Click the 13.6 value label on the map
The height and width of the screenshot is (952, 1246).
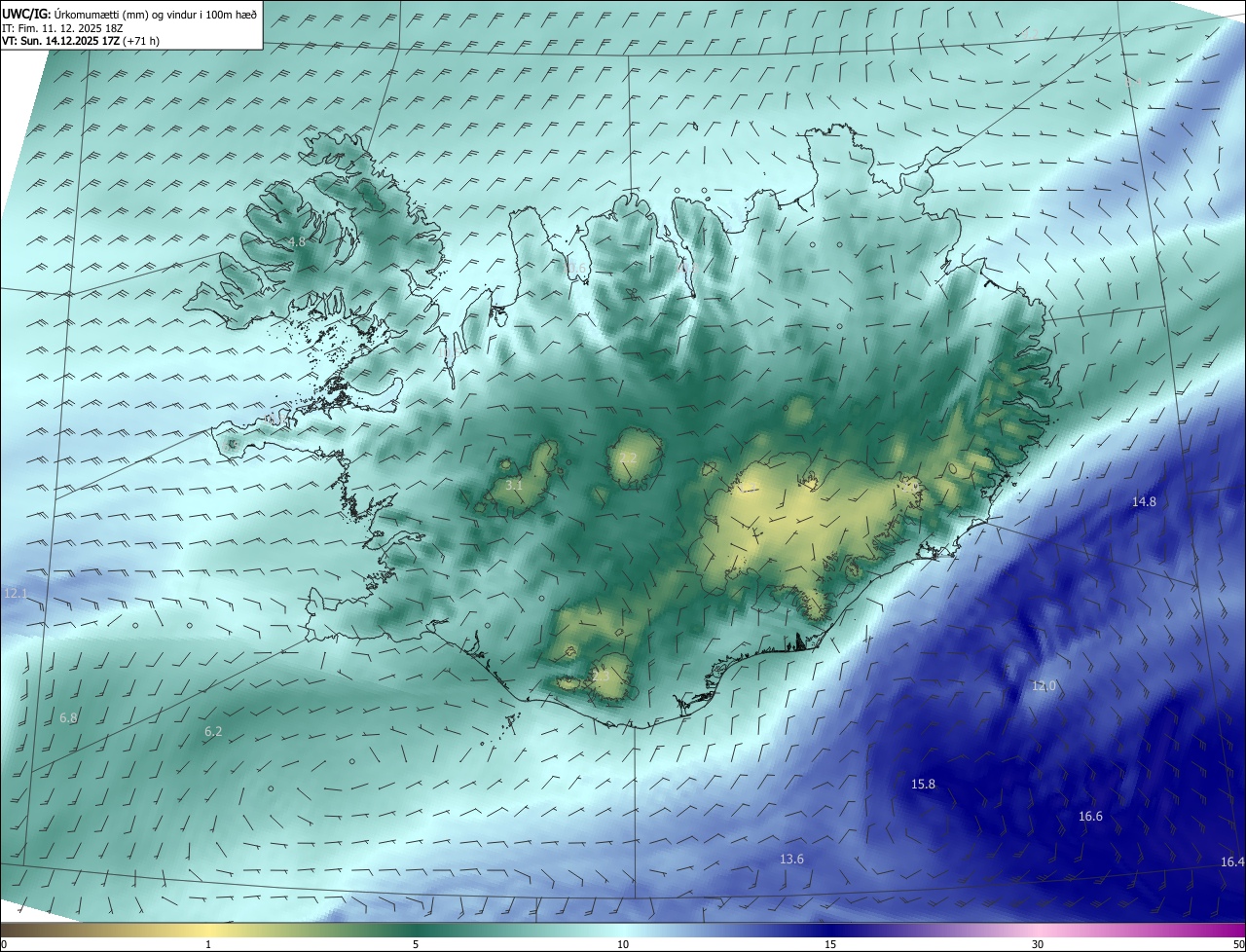792,859
